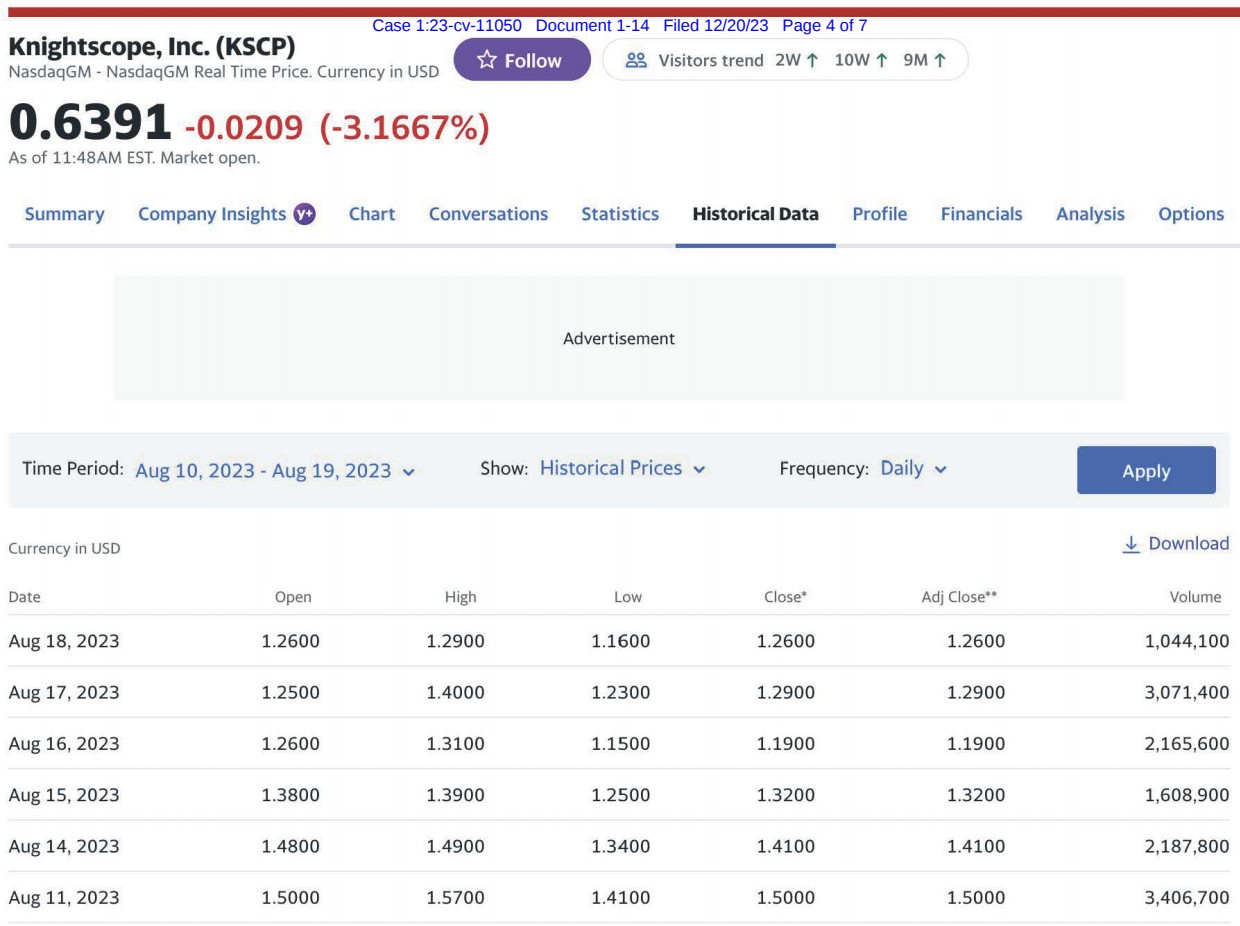Click the Visitors trend people icon
Viewport: 1240px width, 926px height.
(x=636, y=61)
